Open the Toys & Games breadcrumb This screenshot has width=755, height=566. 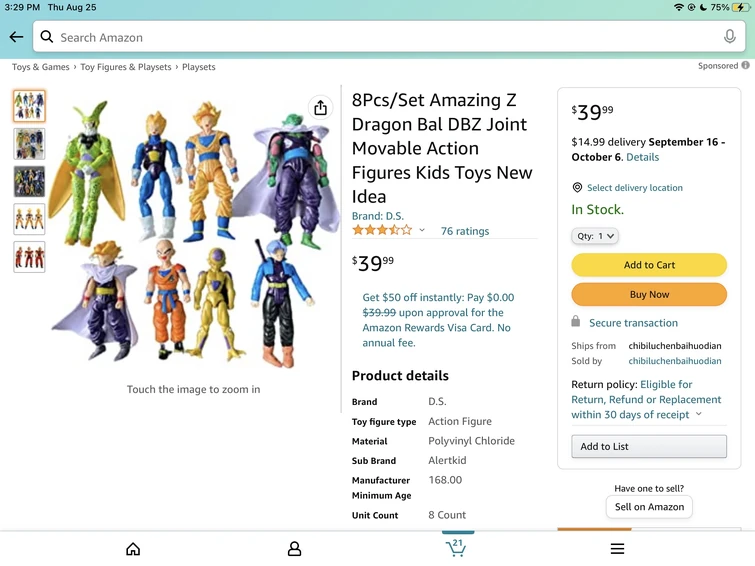click(41, 67)
